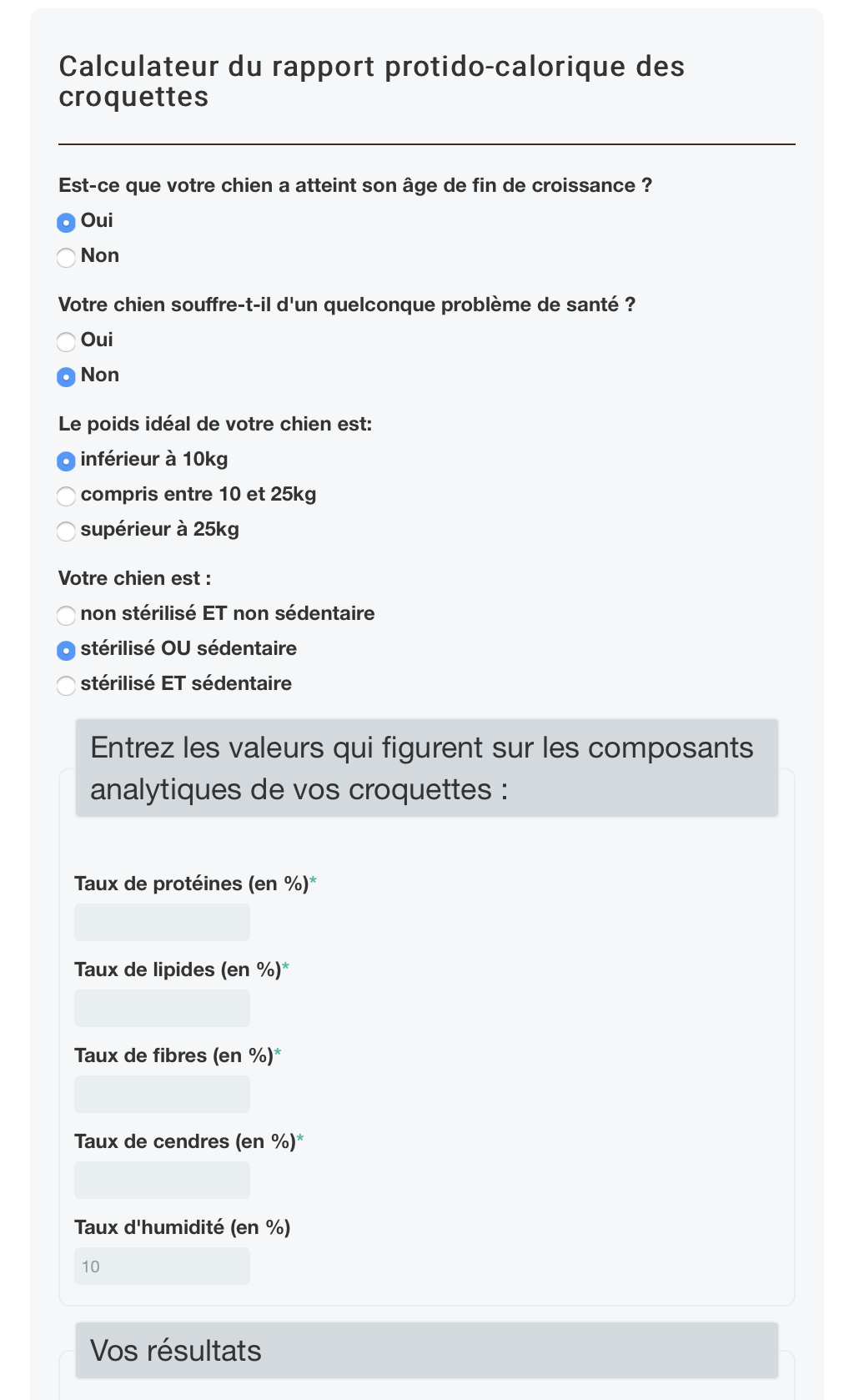This screenshot has width=854, height=1400.
Task: Select 'Oui' for growth age reached
Action: click(x=66, y=223)
